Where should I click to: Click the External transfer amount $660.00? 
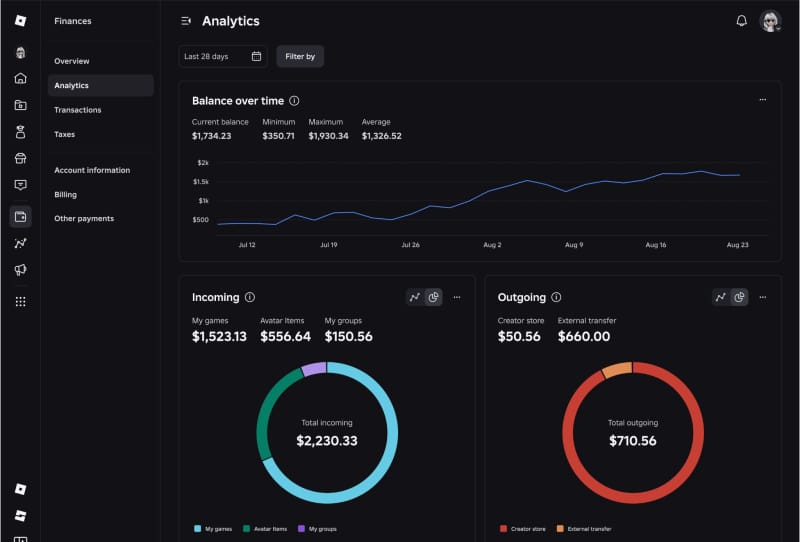pyautogui.click(x=584, y=336)
